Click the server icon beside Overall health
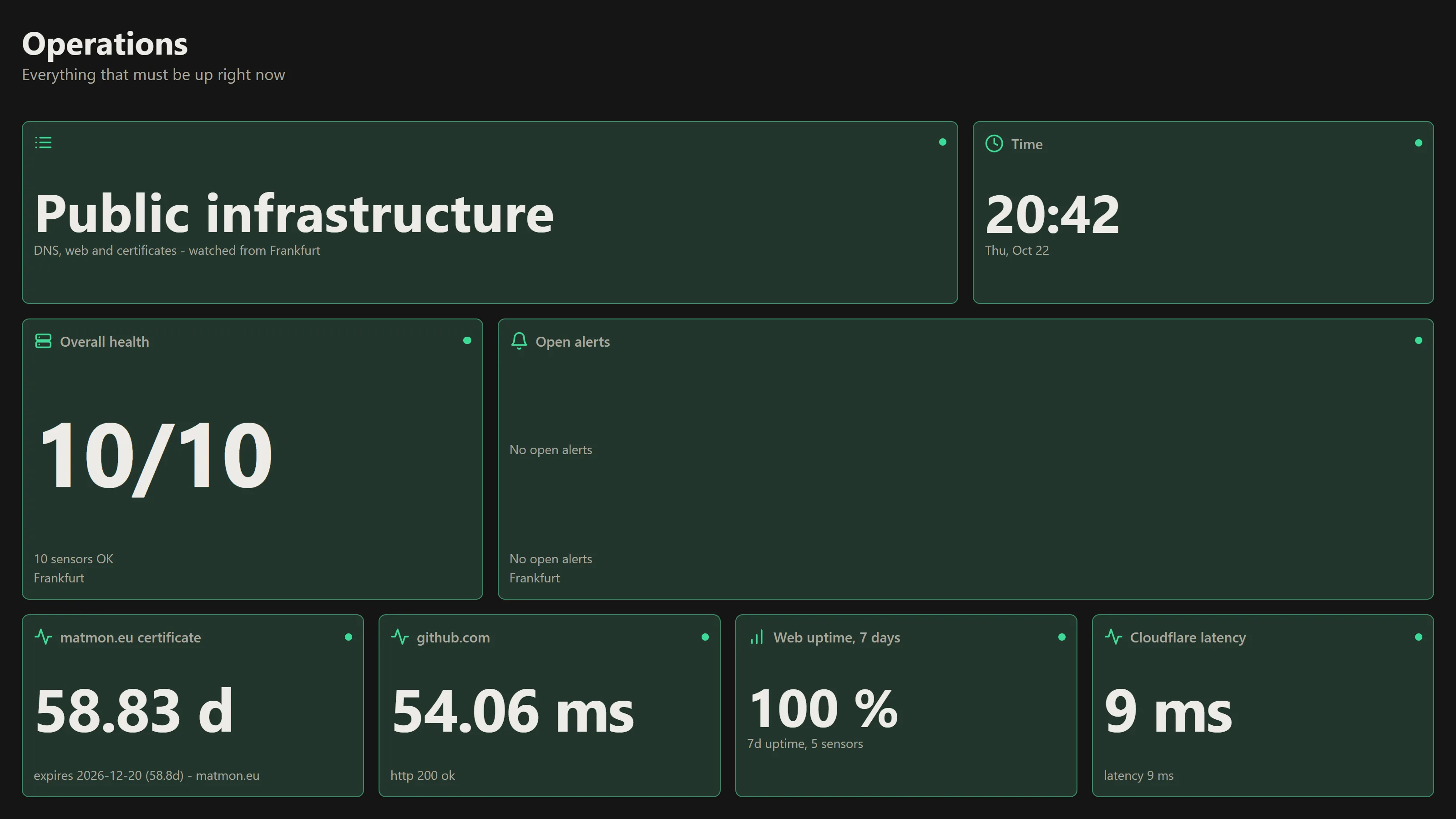Image resolution: width=1456 pixels, height=819 pixels. tap(44, 341)
